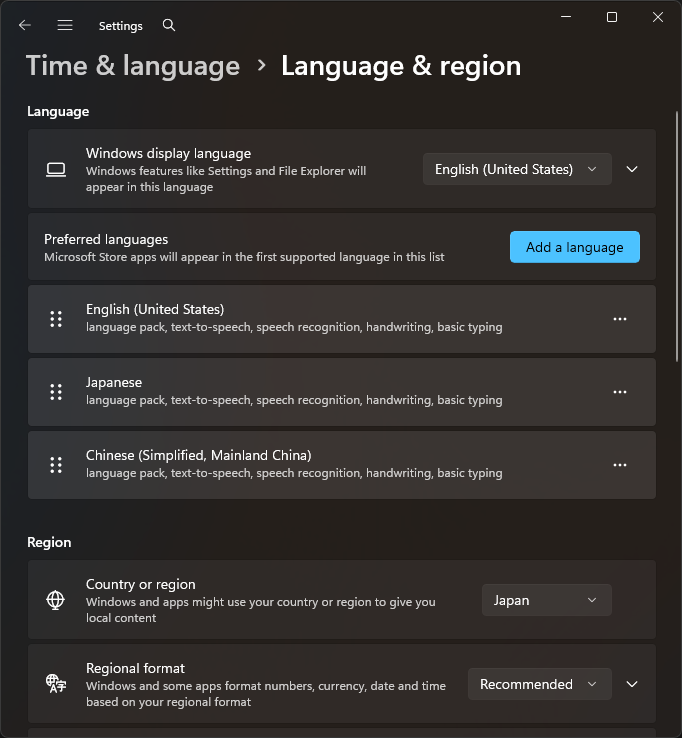Click the Regional format icon
This screenshot has height=738, width=682.
(x=56, y=683)
